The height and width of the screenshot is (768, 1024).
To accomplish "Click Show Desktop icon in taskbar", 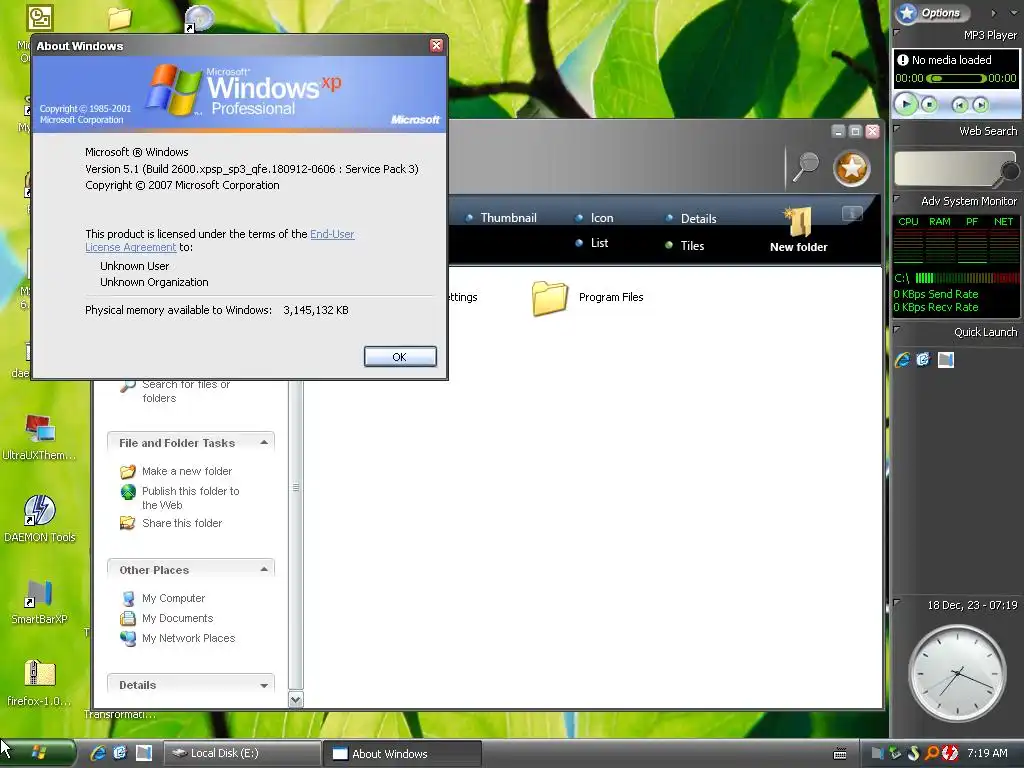I will (x=144, y=753).
